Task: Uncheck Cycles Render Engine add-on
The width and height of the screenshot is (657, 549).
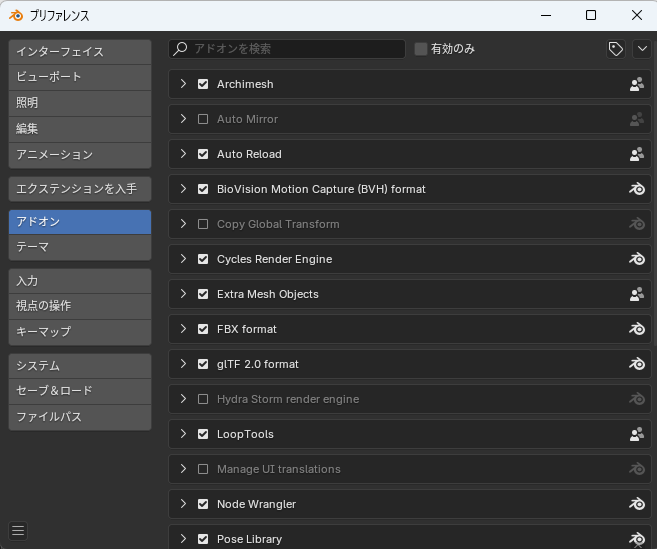Action: tap(203, 259)
